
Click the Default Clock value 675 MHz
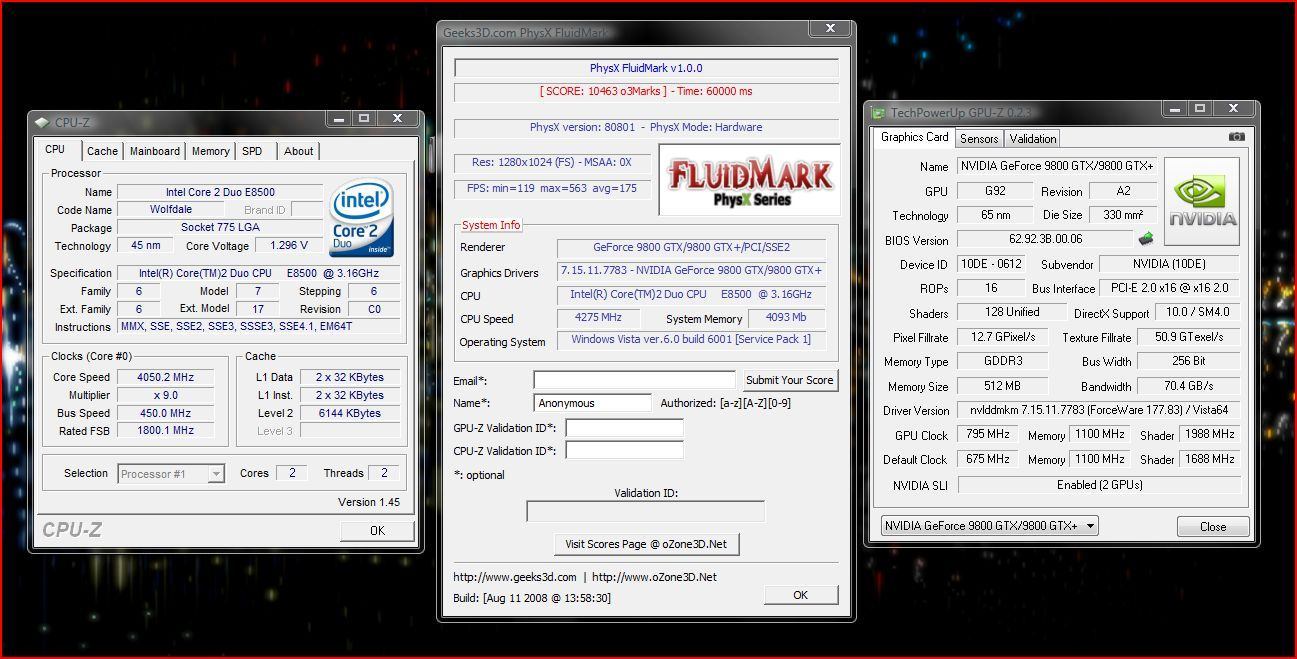click(988, 459)
